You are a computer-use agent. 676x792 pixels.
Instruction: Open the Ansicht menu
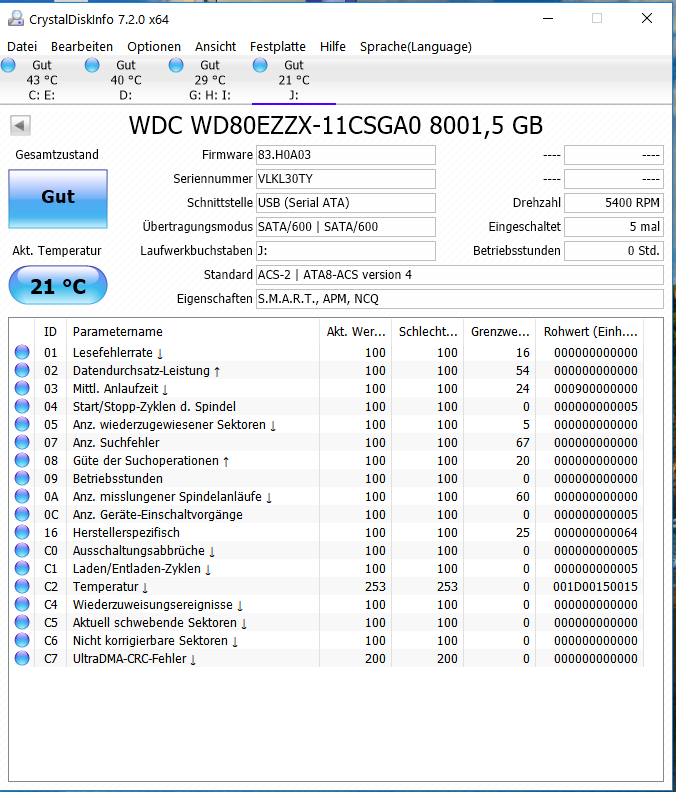pyautogui.click(x=215, y=46)
